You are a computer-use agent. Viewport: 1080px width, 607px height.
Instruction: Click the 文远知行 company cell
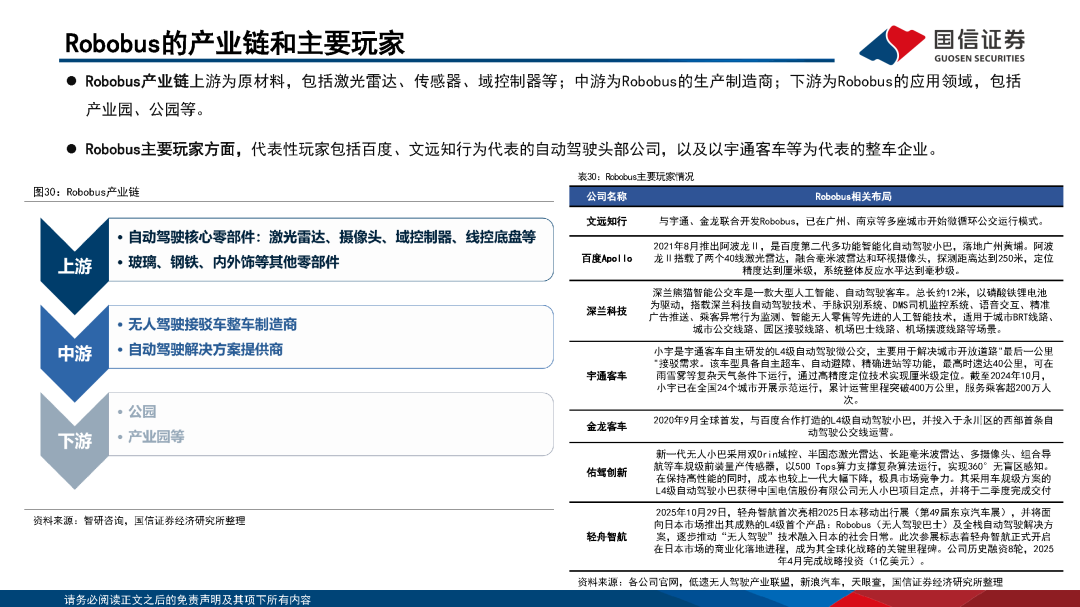tap(607, 221)
